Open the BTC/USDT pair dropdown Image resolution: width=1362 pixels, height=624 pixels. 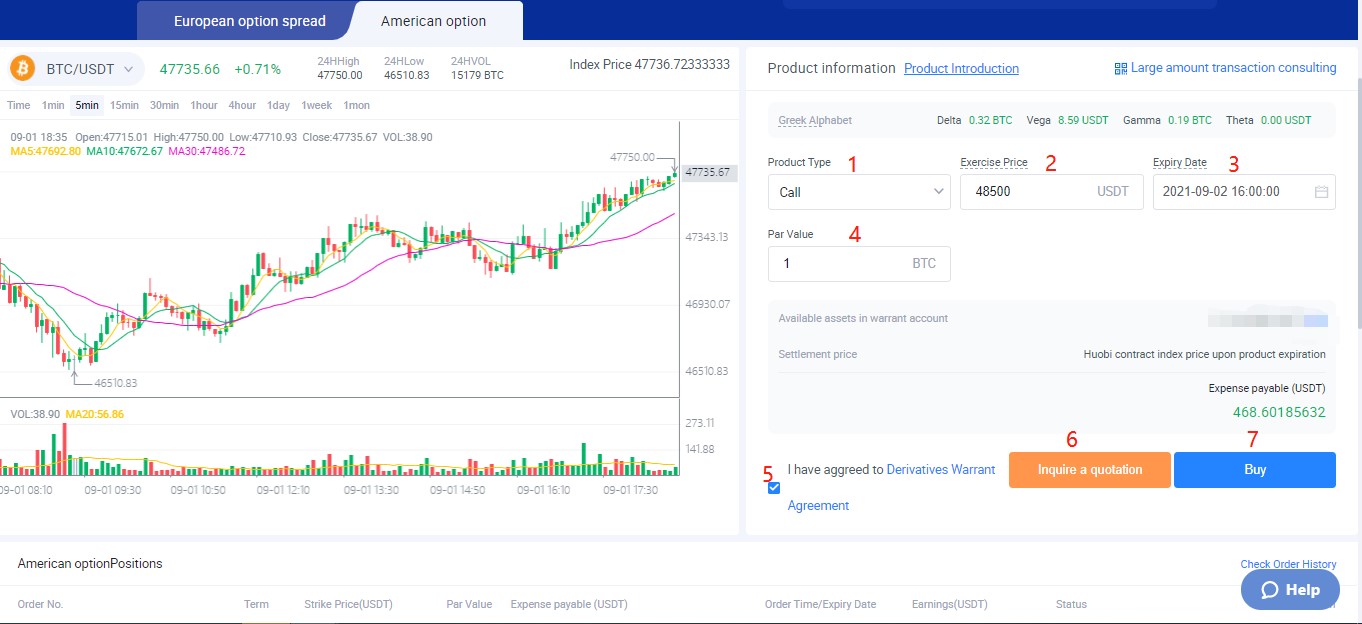coord(128,70)
